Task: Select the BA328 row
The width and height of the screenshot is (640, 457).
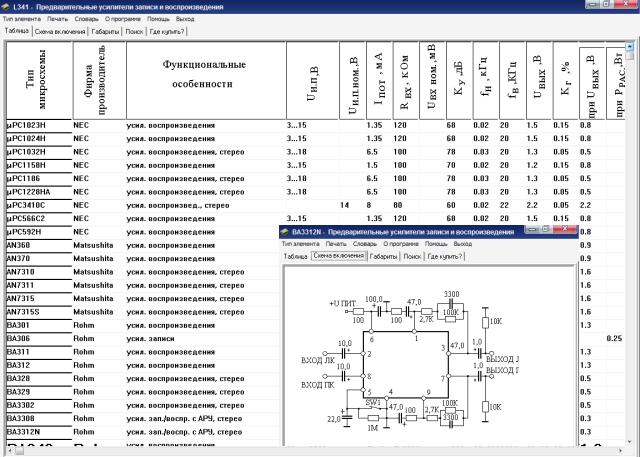Action: coord(142,379)
